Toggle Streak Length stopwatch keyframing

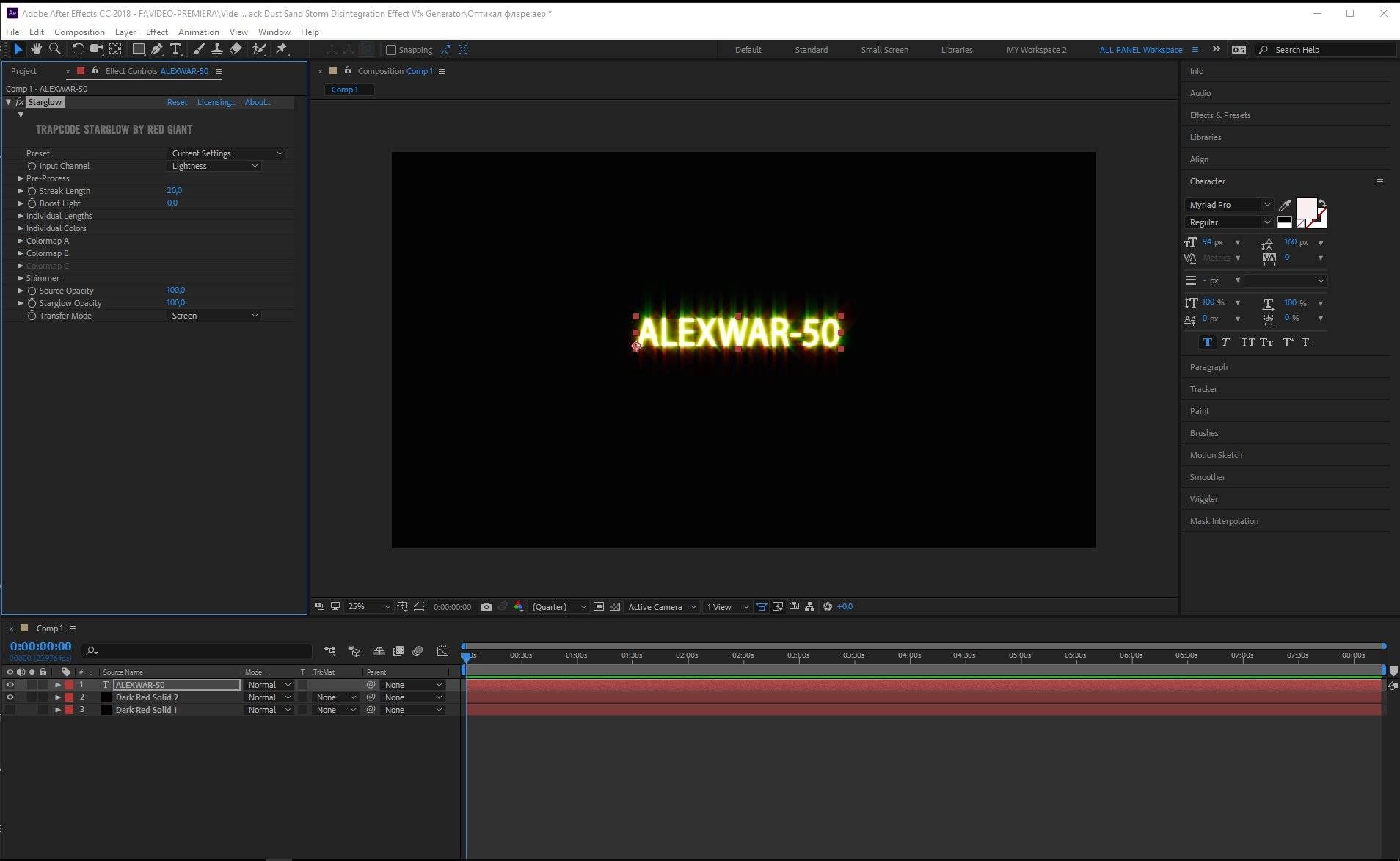click(x=32, y=191)
